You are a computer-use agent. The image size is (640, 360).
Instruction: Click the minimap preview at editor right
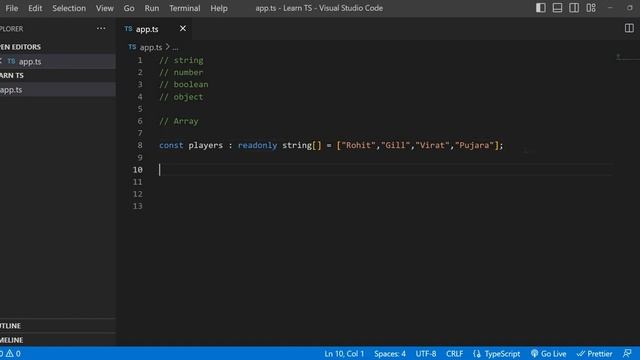coord(627,57)
